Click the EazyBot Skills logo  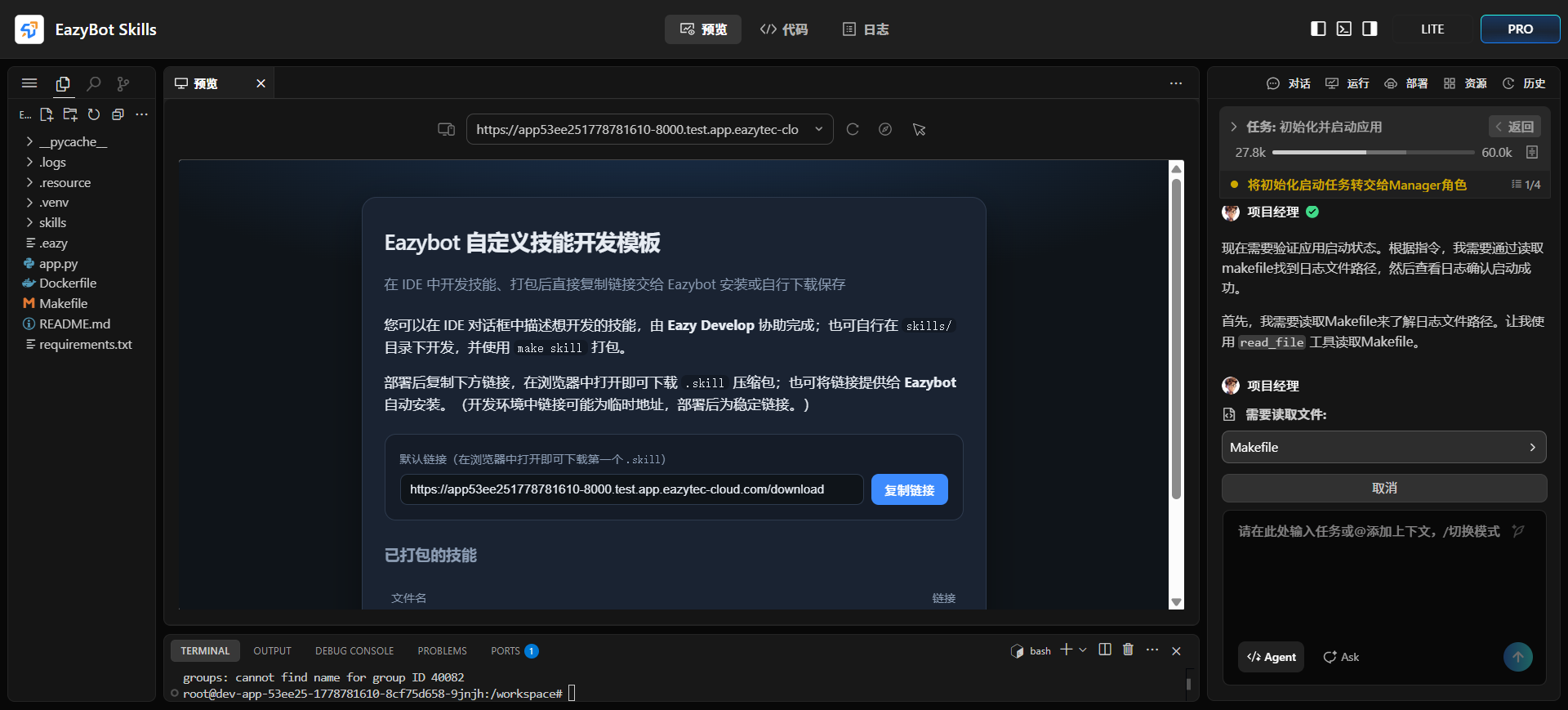(x=29, y=29)
